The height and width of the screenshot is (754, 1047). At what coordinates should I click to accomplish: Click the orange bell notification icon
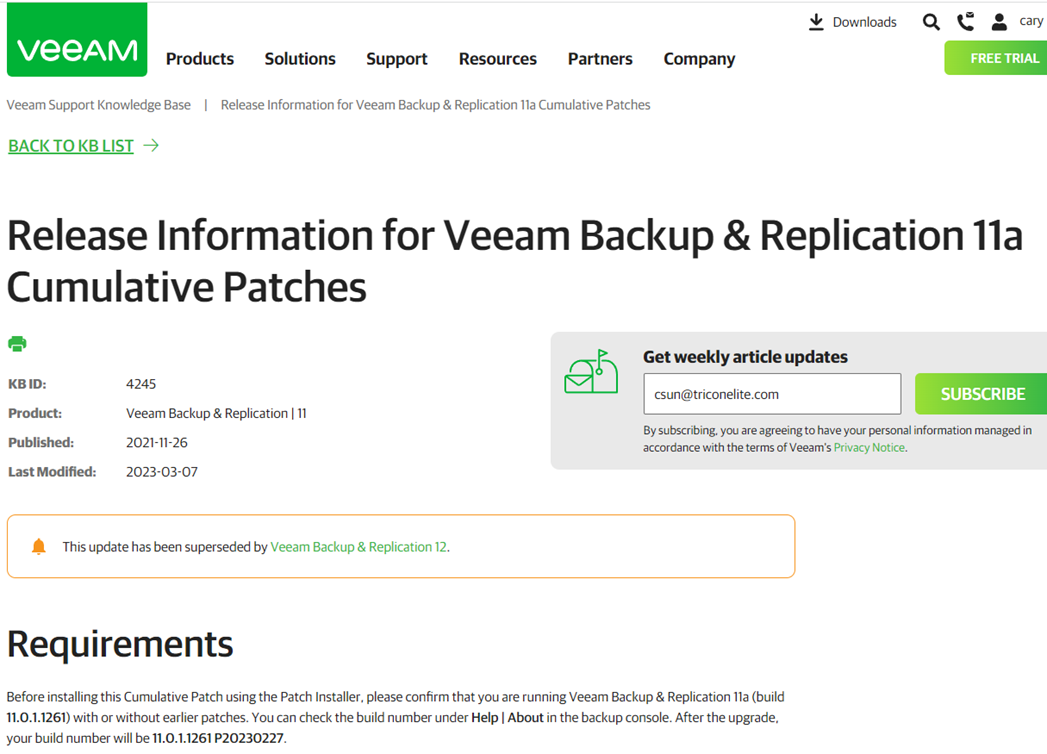tap(39, 547)
